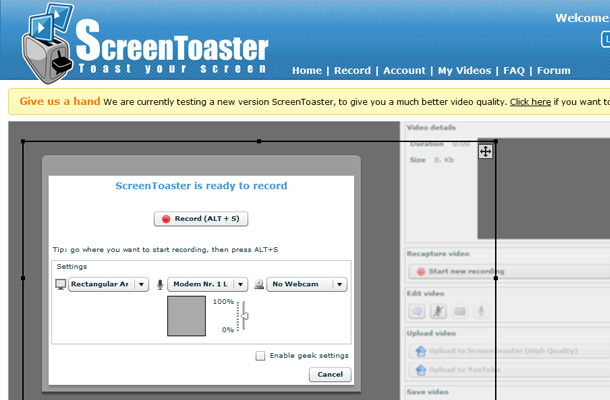The image size is (610, 400).
Task: Click the Upload to YouTube button
Action: (509, 370)
